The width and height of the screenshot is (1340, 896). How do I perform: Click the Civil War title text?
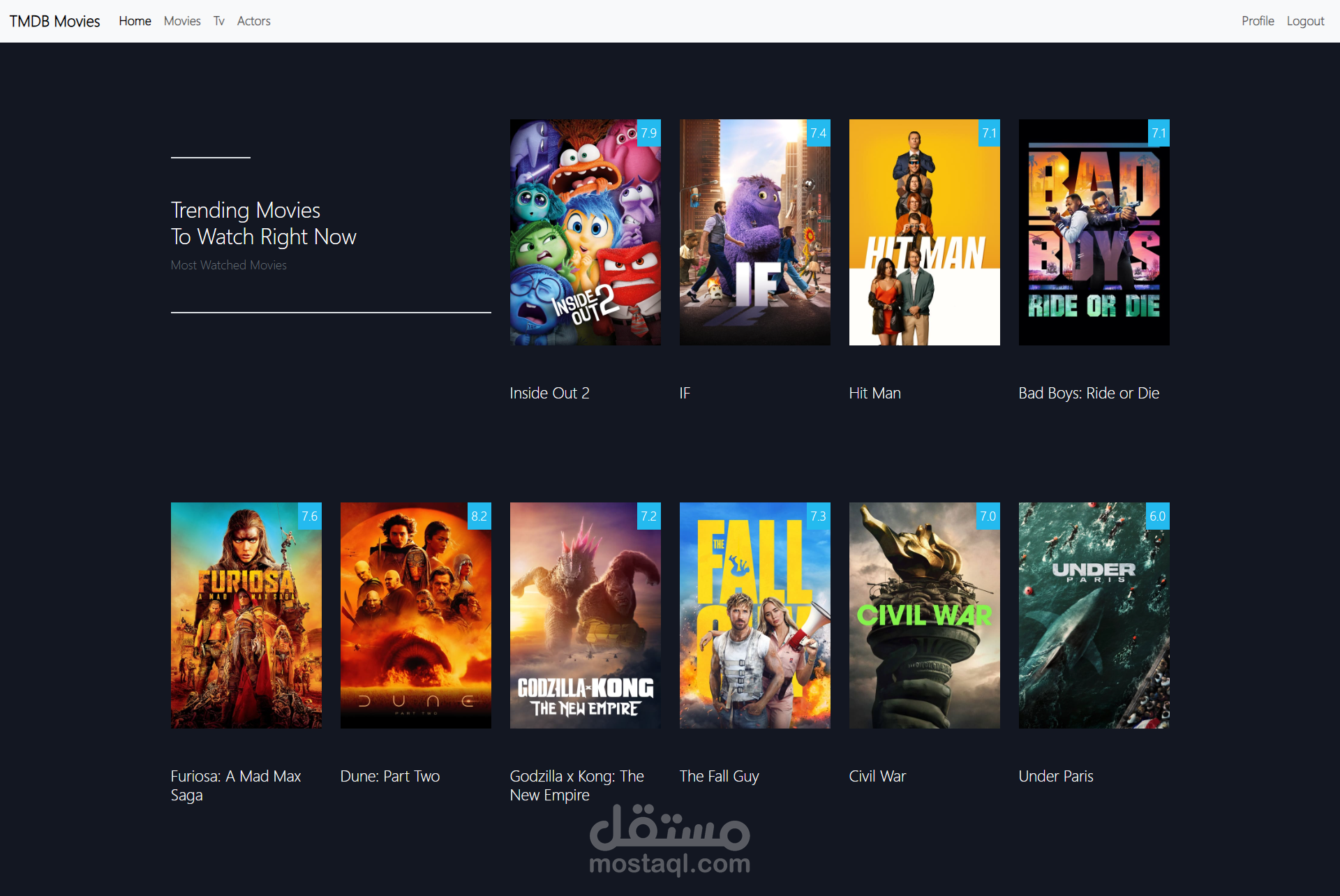click(877, 776)
